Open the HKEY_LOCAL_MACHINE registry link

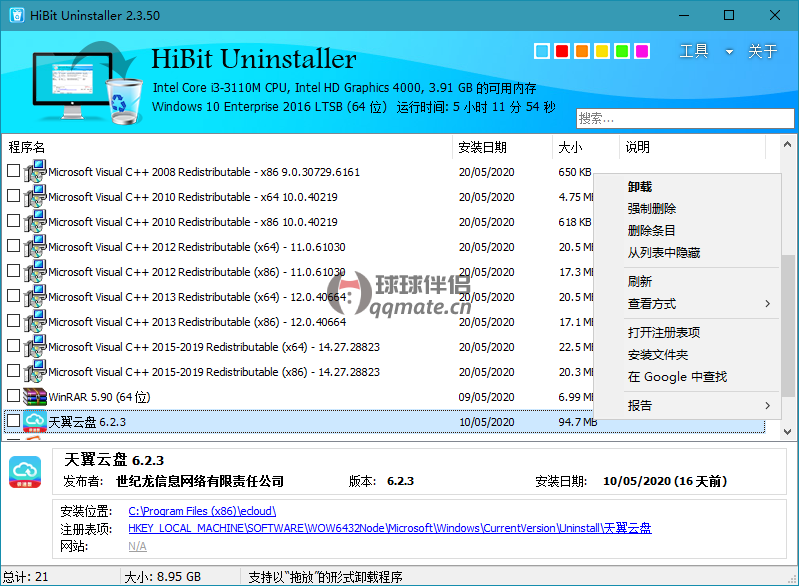[x=389, y=528]
